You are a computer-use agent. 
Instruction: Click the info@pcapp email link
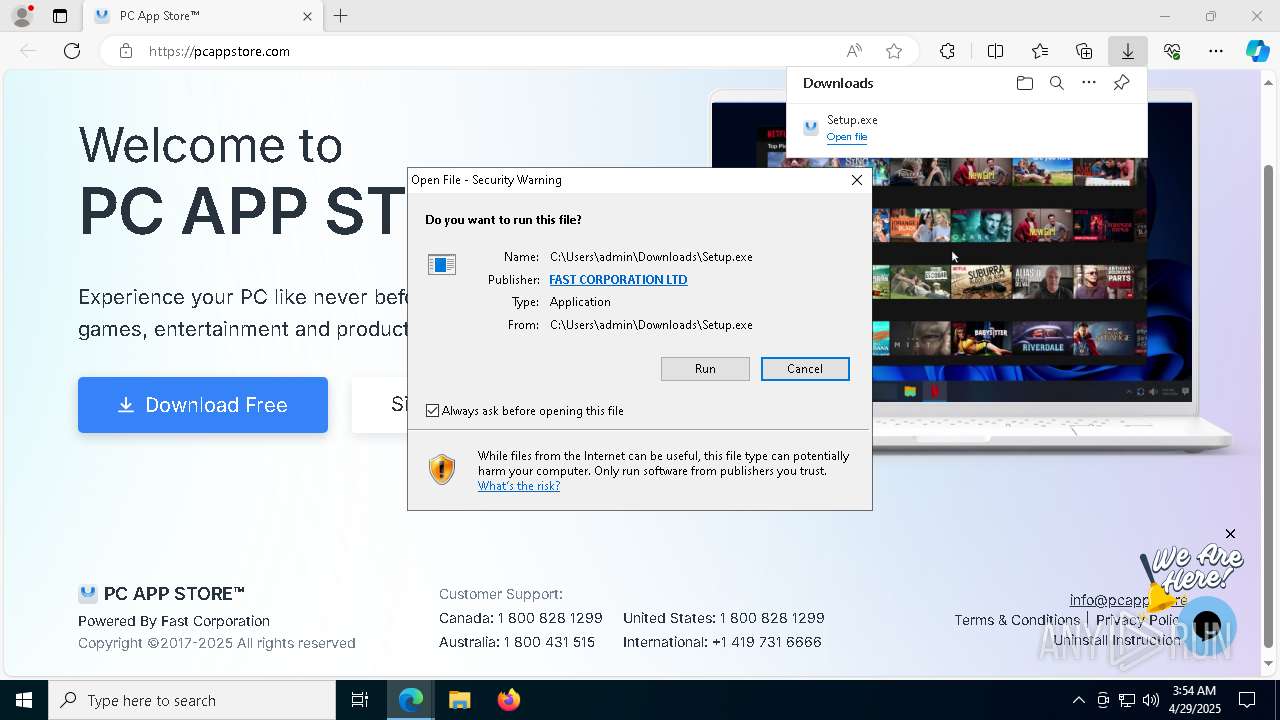point(1128,600)
